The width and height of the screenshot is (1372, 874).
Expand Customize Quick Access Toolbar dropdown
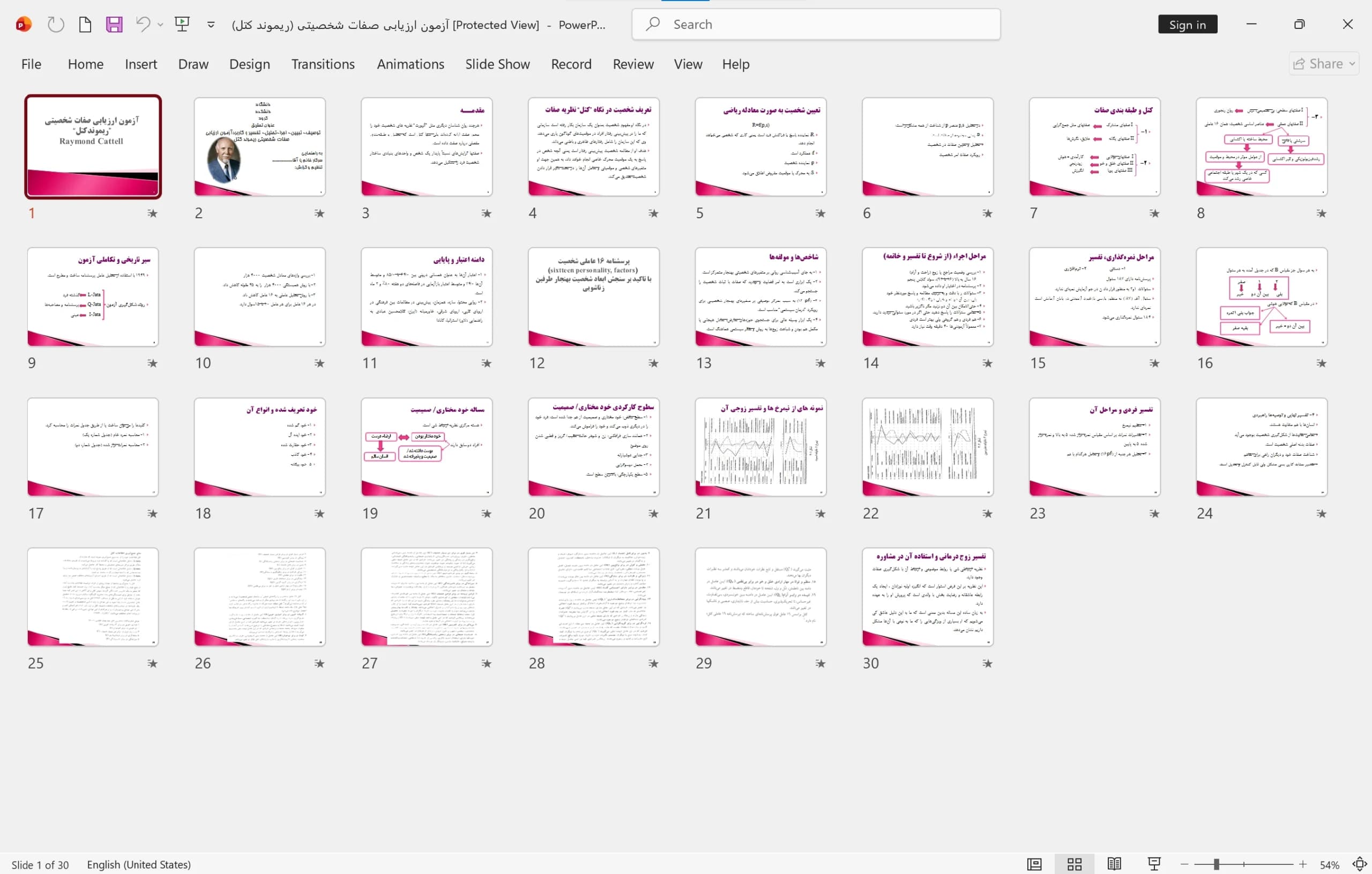click(211, 25)
